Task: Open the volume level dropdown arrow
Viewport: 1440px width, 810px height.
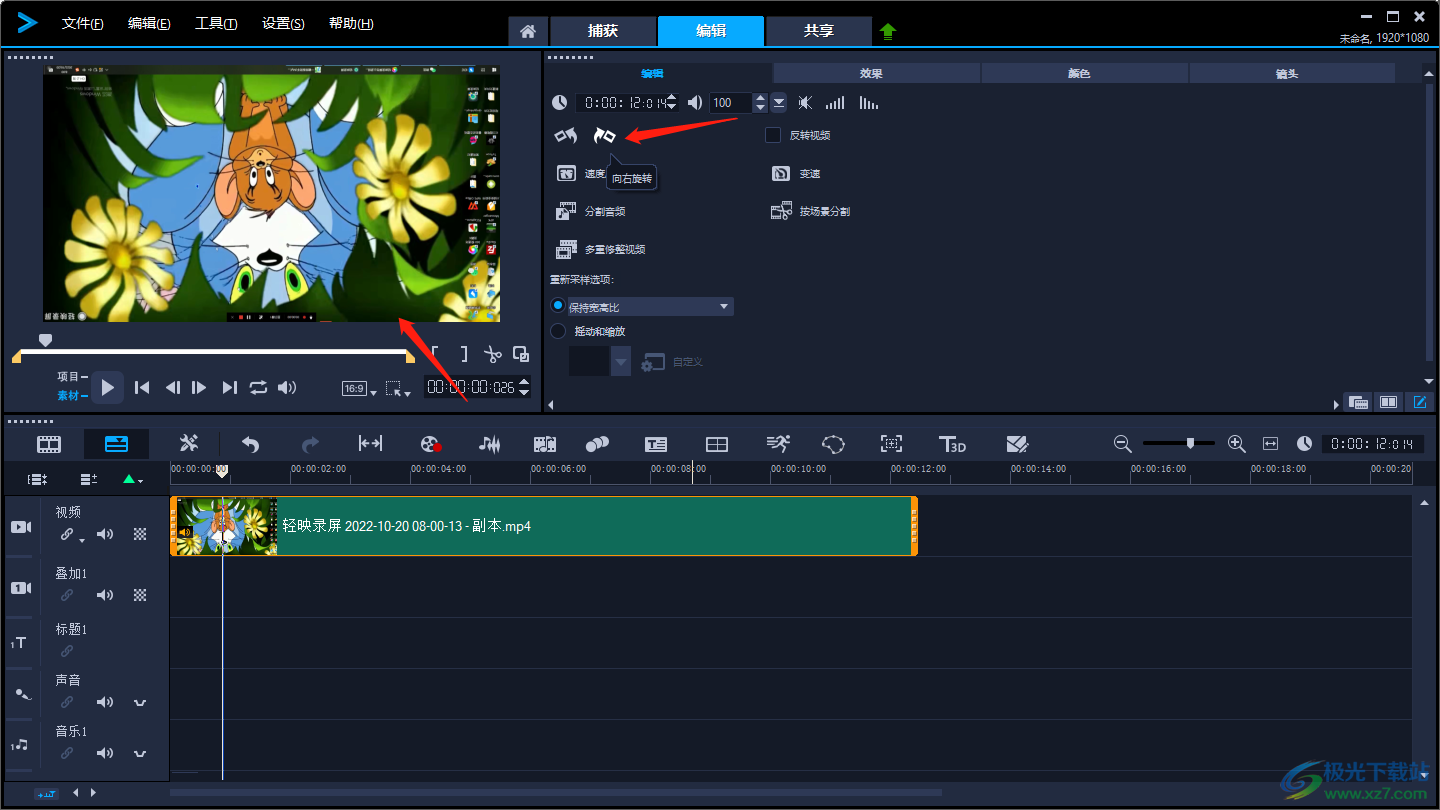Action: click(778, 102)
